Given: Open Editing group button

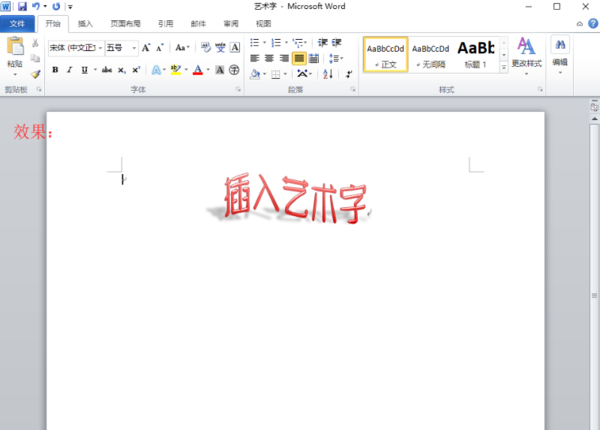Looking at the screenshot, I should click(560, 55).
